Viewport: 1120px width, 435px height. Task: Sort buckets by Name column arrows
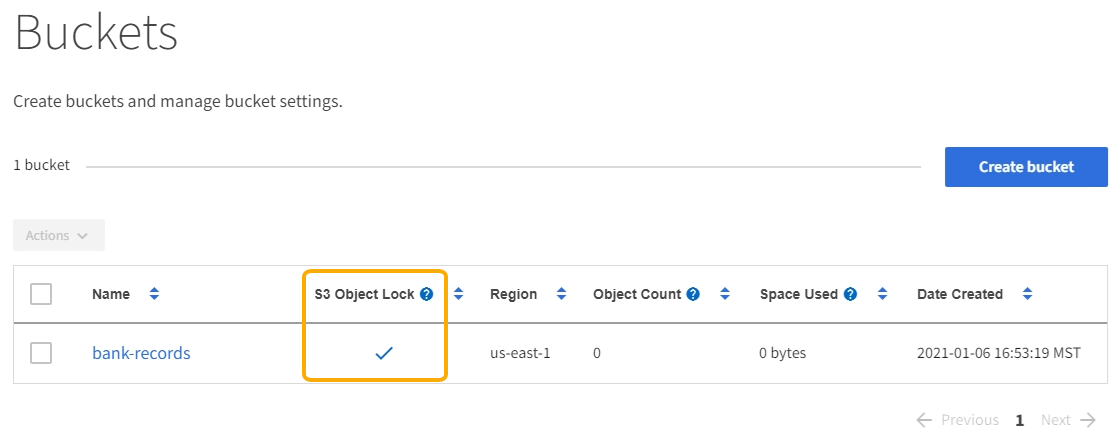click(x=154, y=294)
